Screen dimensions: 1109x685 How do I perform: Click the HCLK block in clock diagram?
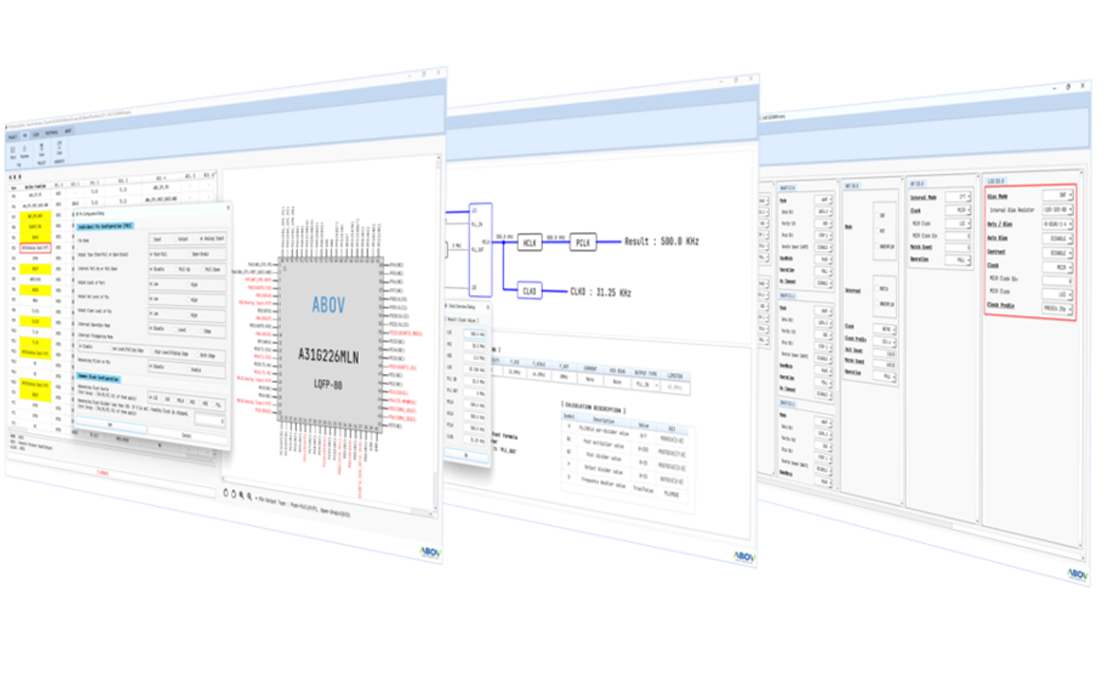pyautogui.click(x=530, y=242)
